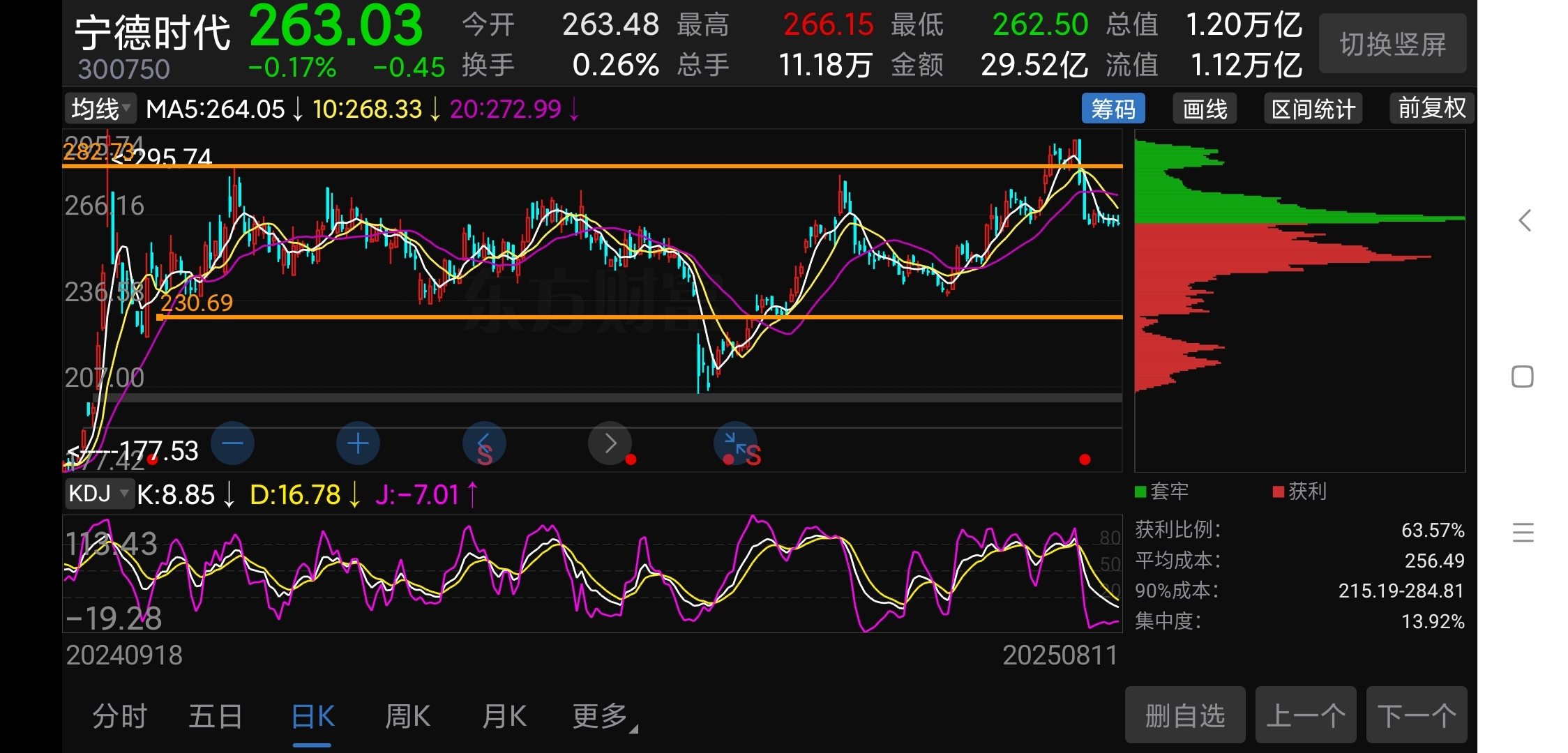Zoom in chart with plus button
The image size is (1568, 753).
(358, 443)
